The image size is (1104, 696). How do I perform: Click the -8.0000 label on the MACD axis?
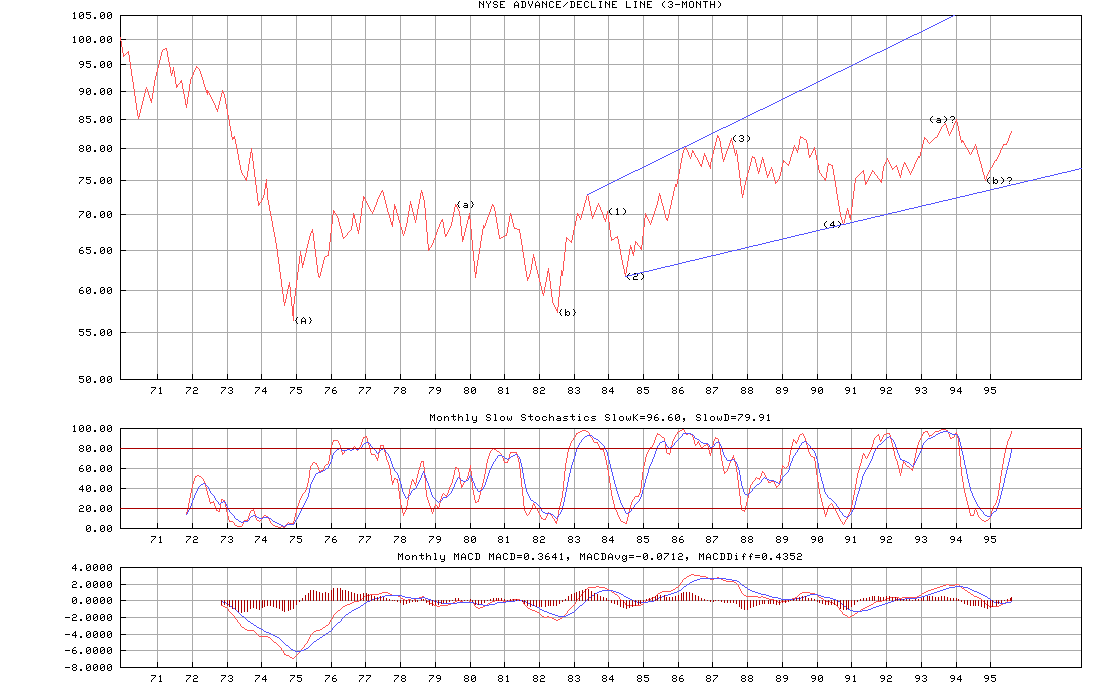pyautogui.click(x=89, y=668)
